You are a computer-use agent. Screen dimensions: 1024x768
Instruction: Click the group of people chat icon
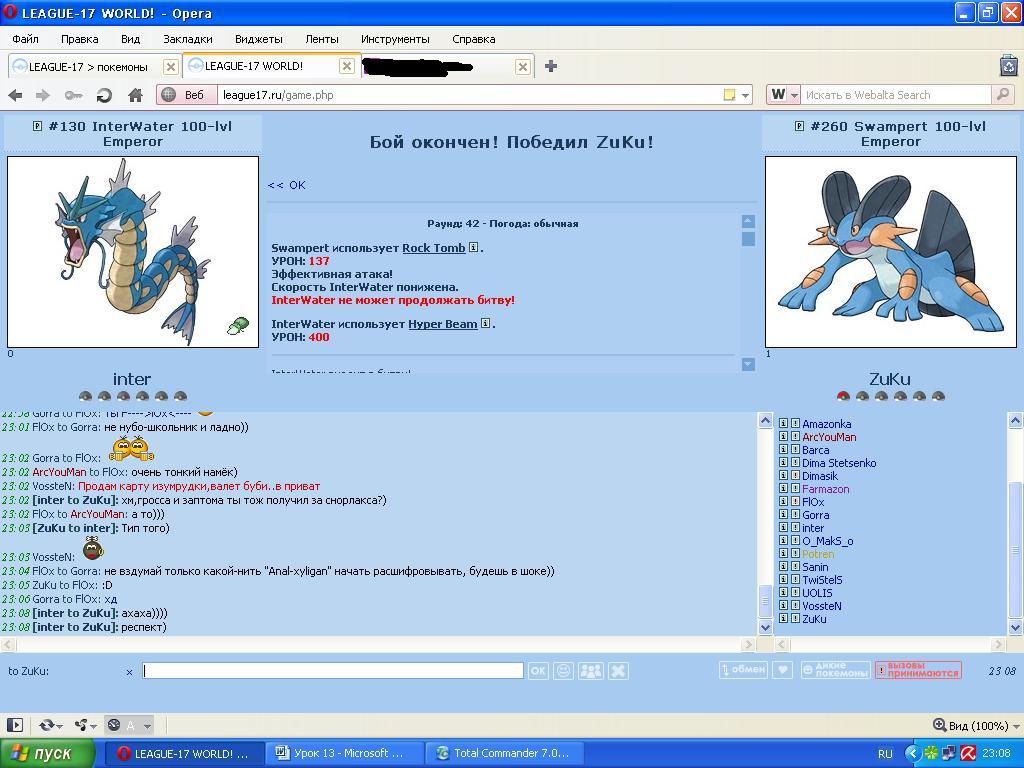coord(591,671)
